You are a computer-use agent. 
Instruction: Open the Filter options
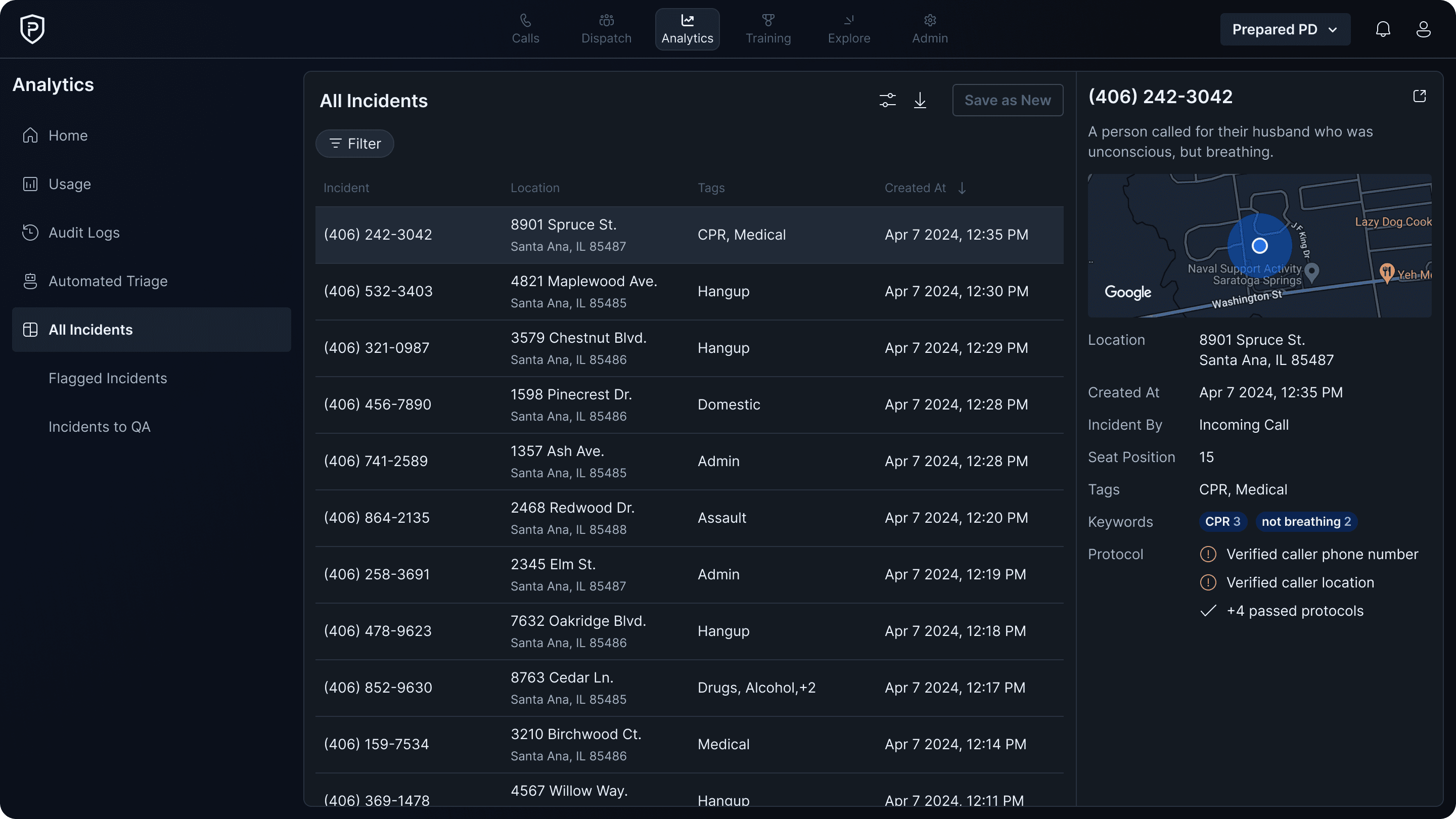[x=354, y=144]
